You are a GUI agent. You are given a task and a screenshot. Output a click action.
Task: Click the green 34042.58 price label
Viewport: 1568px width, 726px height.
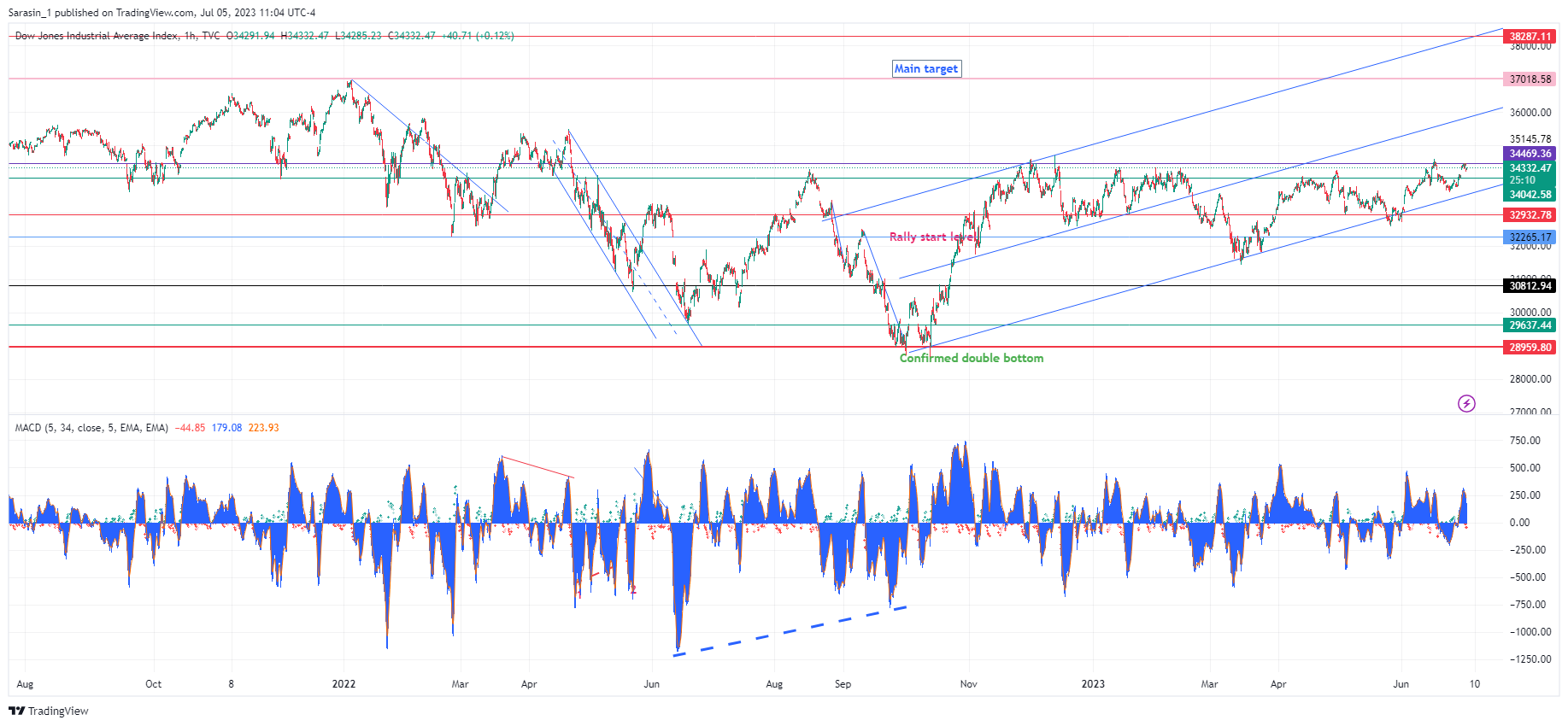(x=1530, y=195)
